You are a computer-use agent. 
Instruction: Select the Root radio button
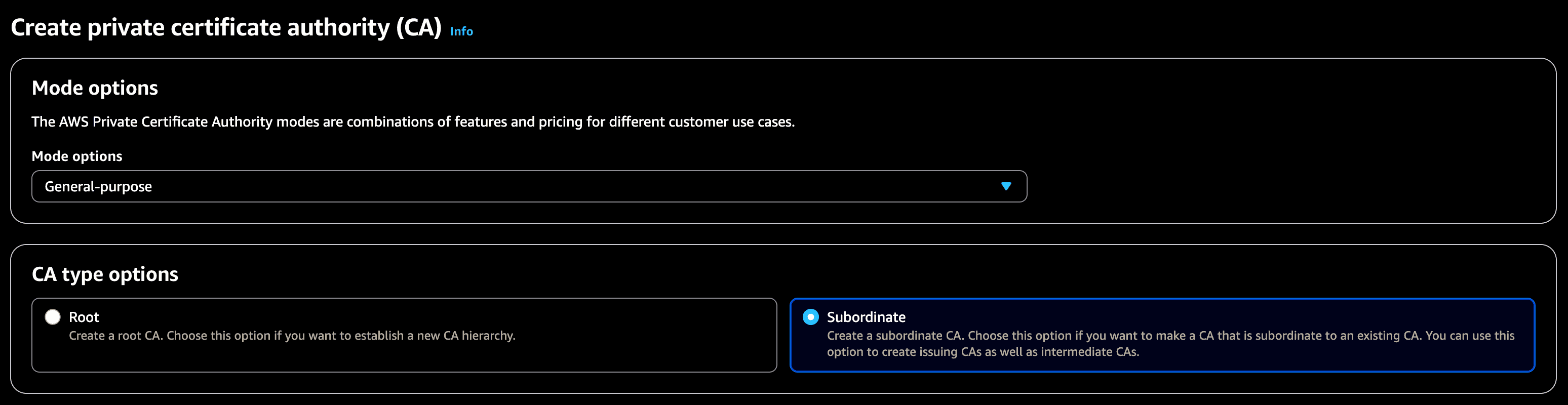(53, 317)
